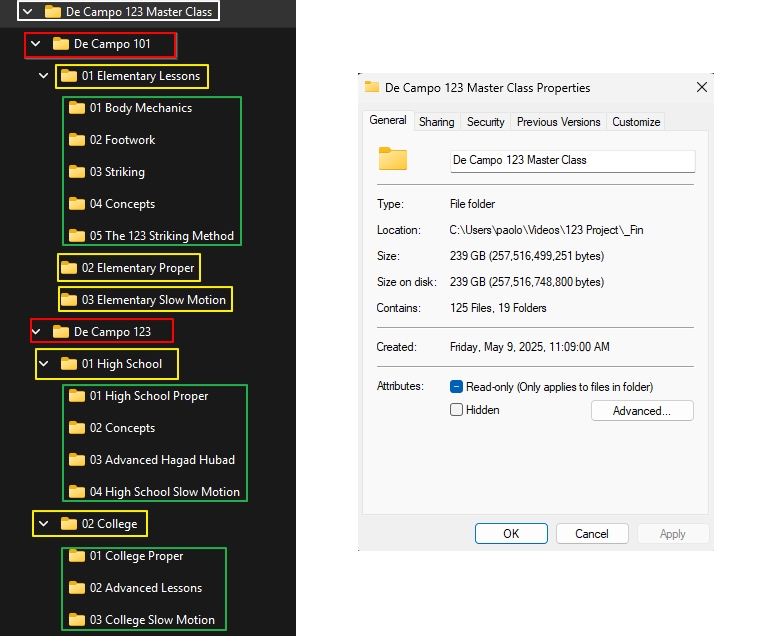Click the 02 Footwork folder icon

(x=76, y=140)
